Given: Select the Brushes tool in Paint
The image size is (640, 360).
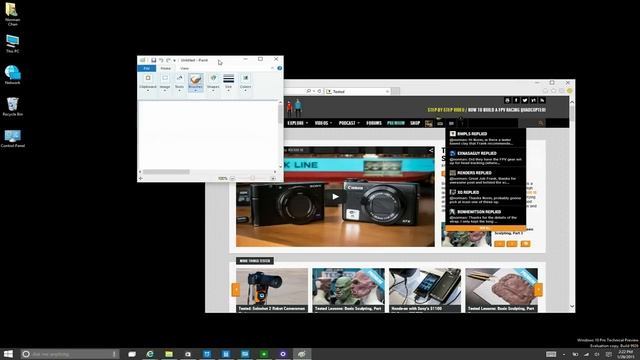Looking at the screenshot, I should coord(196,81).
